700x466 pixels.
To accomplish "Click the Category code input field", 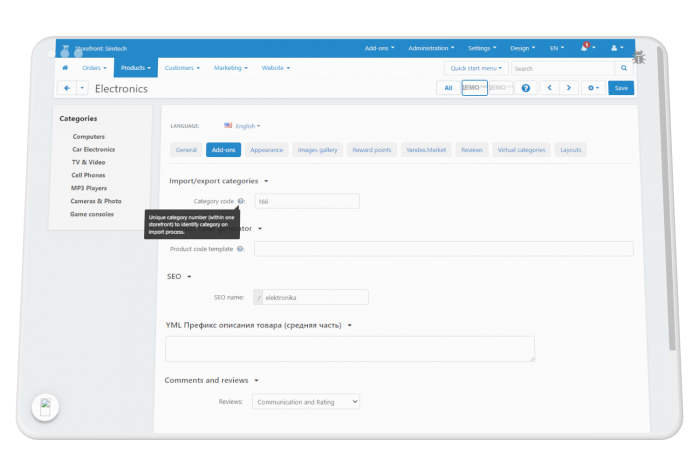I will click(x=307, y=201).
